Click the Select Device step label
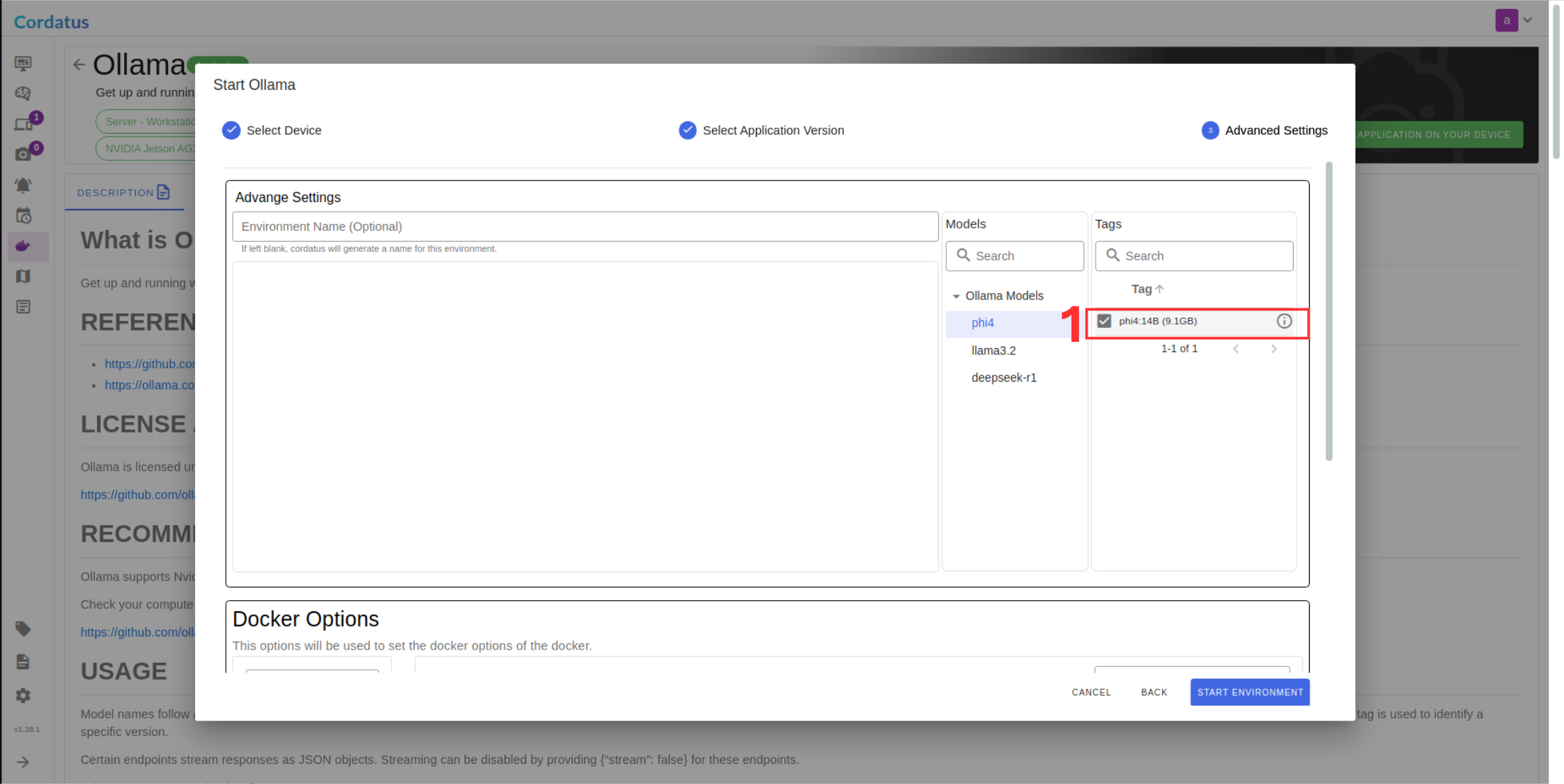The height and width of the screenshot is (784, 1564). pos(284,130)
